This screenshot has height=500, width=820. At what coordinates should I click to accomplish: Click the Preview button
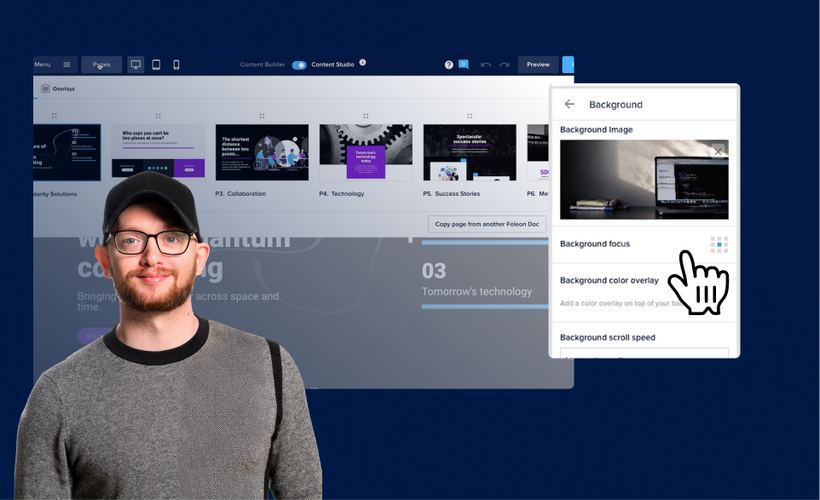point(538,65)
